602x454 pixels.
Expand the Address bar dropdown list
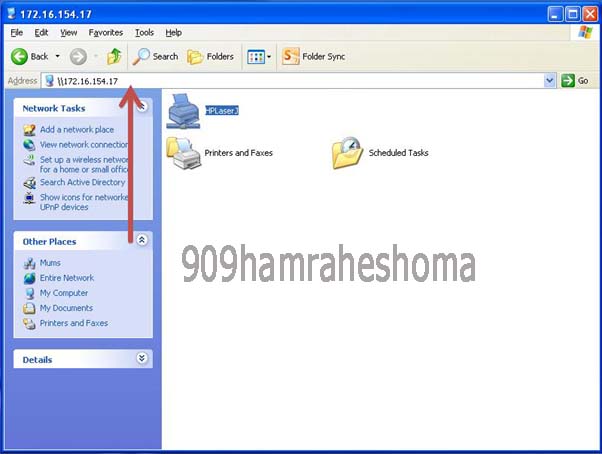point(550,81)
